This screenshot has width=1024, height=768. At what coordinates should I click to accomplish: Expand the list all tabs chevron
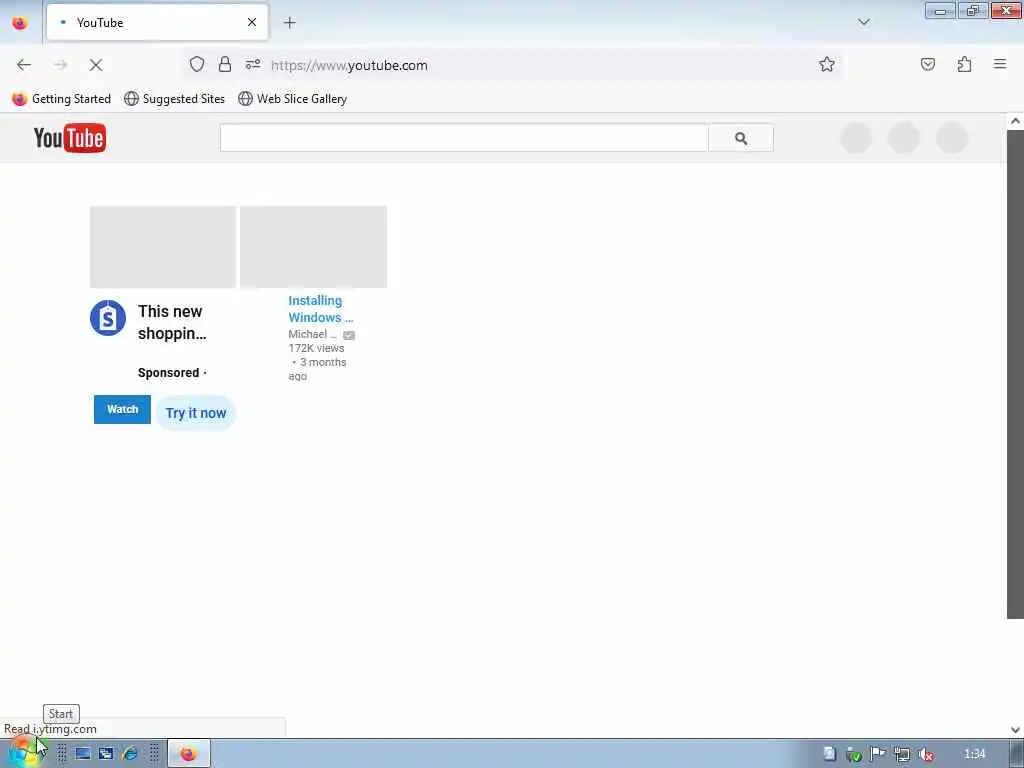[x=863, y=22]
